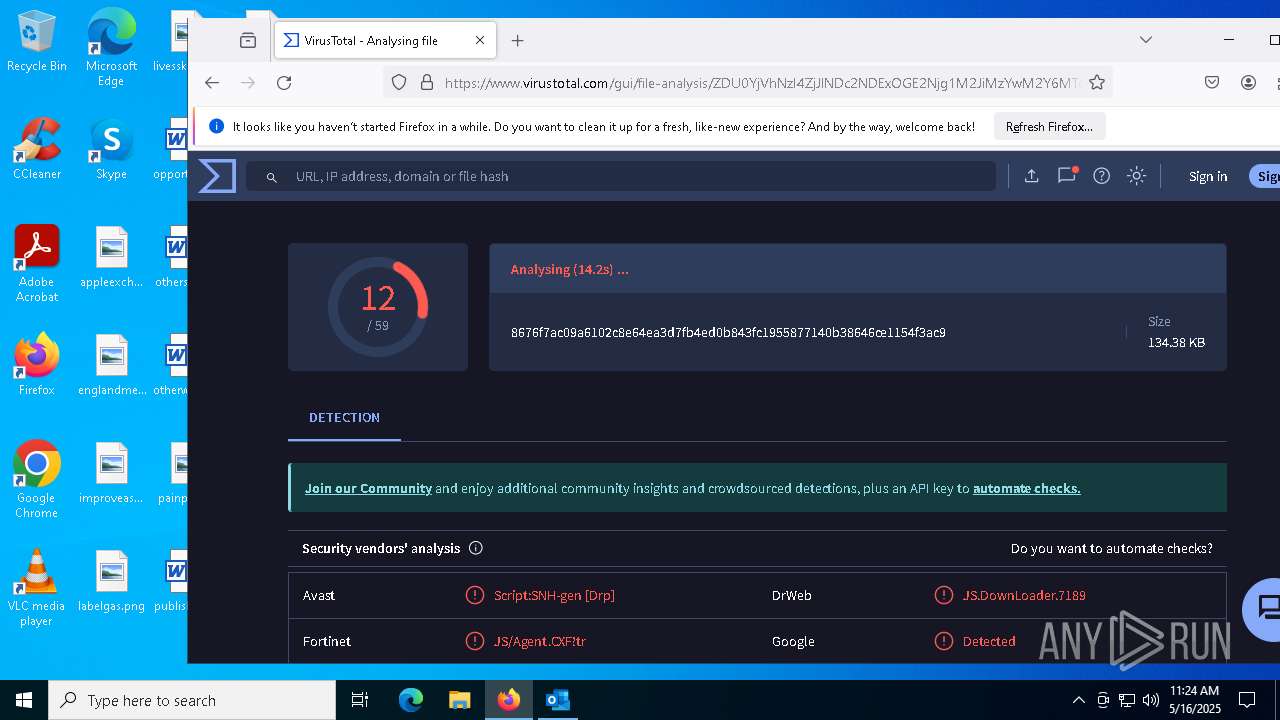Click the Analysing (14.2s) status text
The width and height of the screenshot is (1280, 720).
click(569, 270)
